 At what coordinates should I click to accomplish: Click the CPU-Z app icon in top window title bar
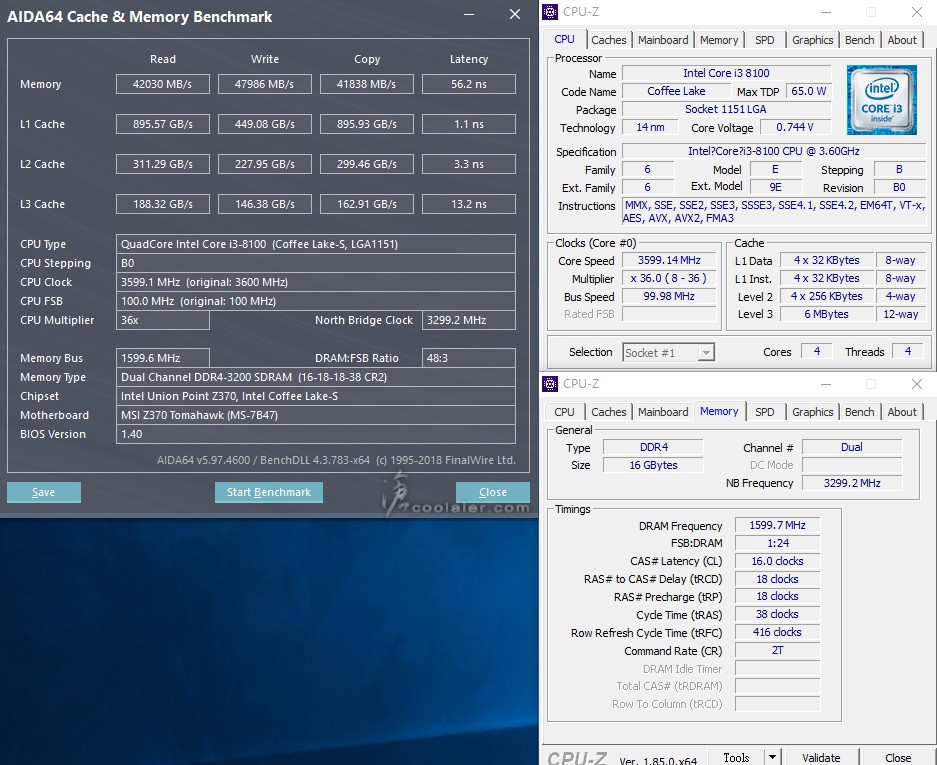[550, 11]
